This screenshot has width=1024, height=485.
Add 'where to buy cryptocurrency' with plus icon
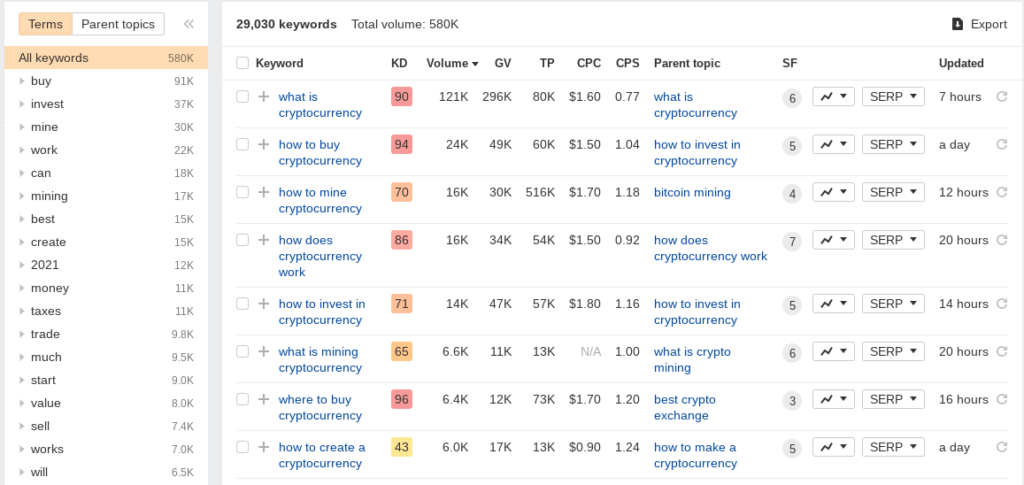pyautogui.click(x=263, y=399)
